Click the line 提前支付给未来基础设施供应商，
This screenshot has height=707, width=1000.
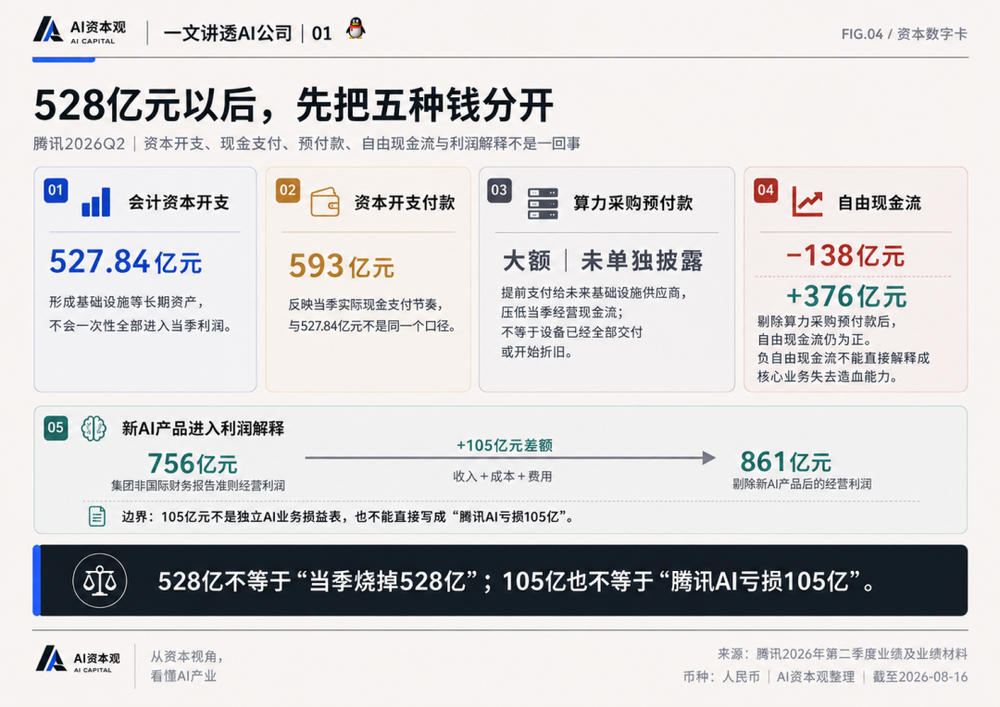pos(594,293)
